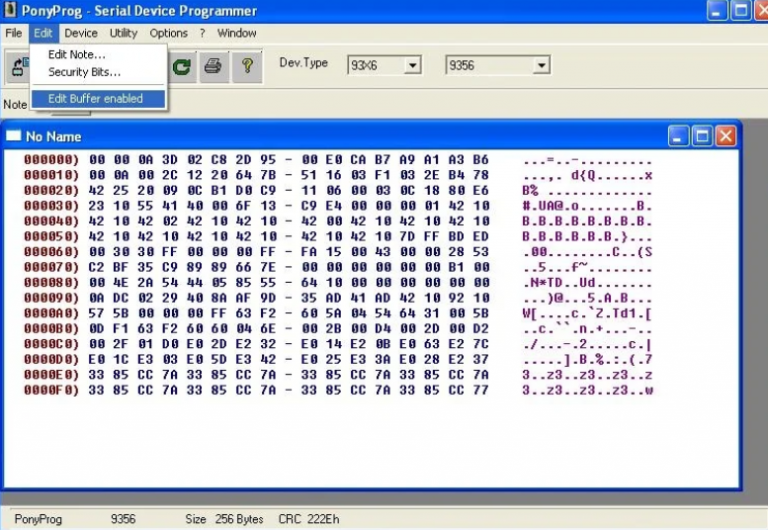Maximize the No Name buffer window
768x530 pixels.
click(x=702, y=136)
